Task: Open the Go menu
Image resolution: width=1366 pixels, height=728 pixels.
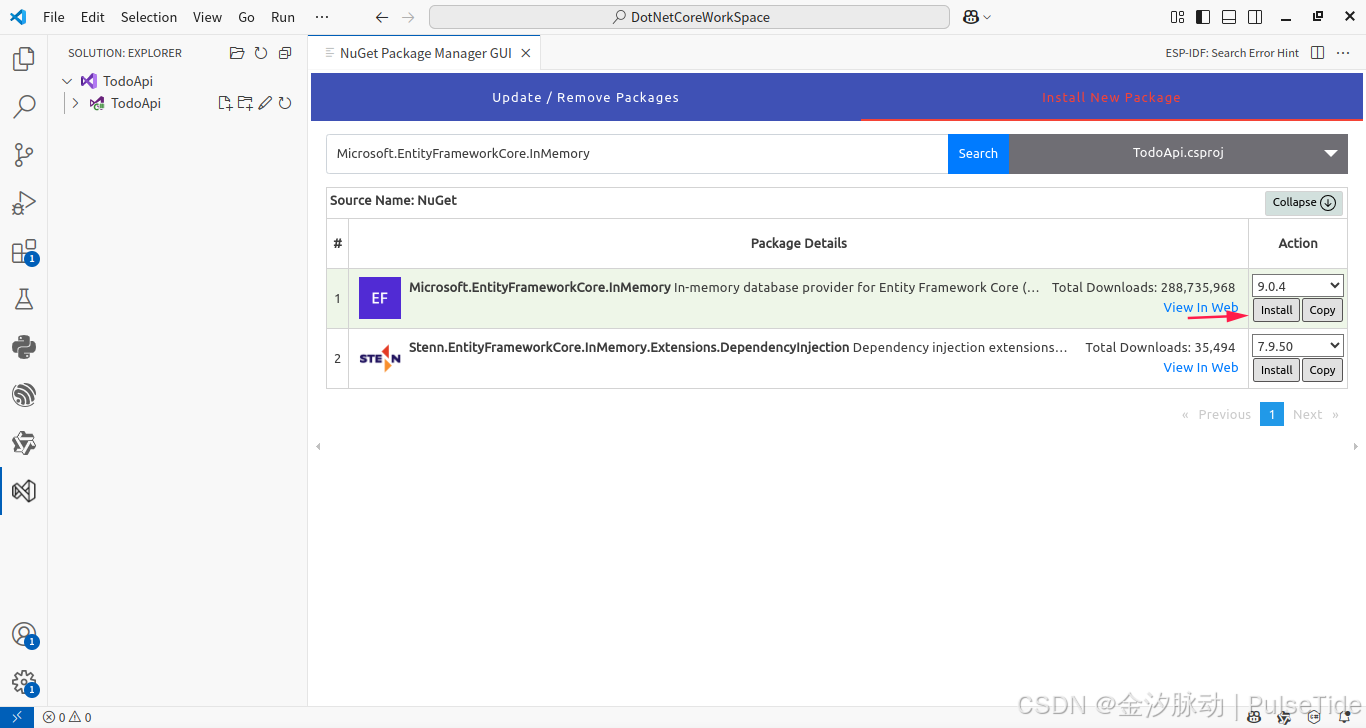Action: 247,17
